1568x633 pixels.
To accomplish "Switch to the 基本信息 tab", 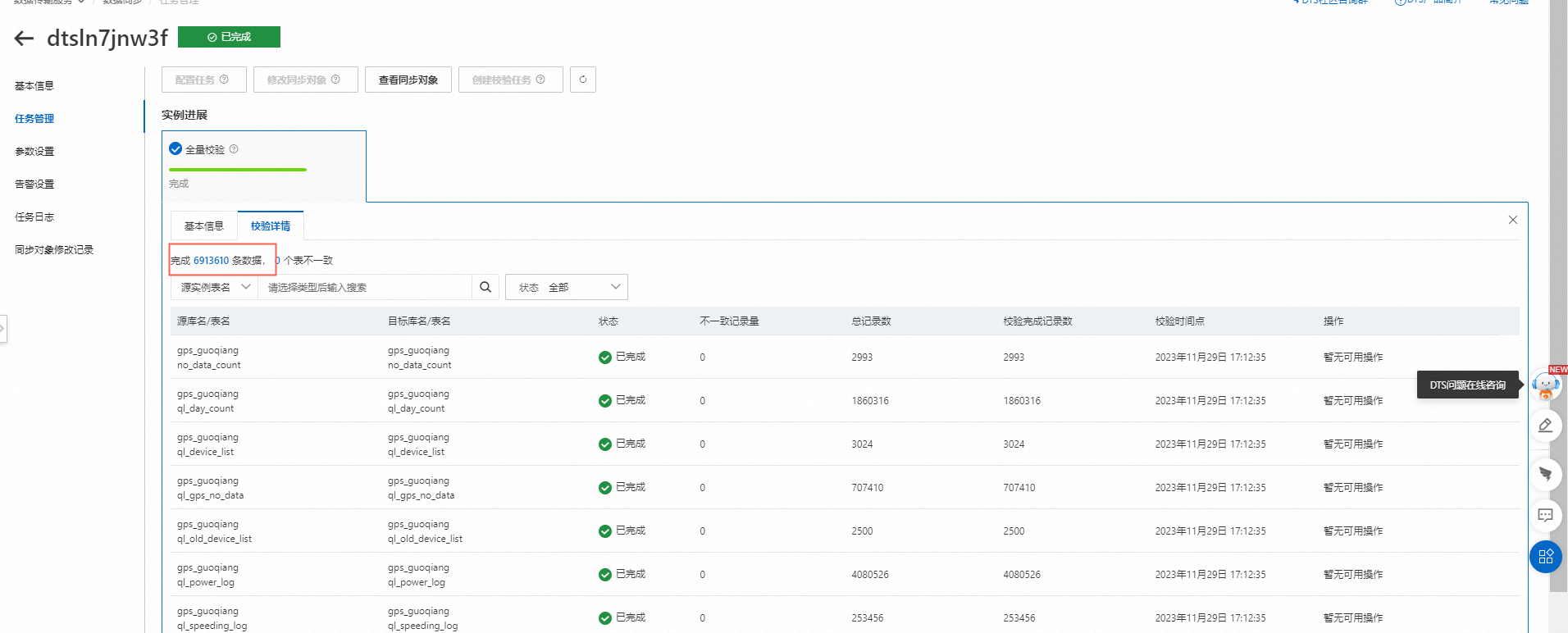I will tap(204, 226).
